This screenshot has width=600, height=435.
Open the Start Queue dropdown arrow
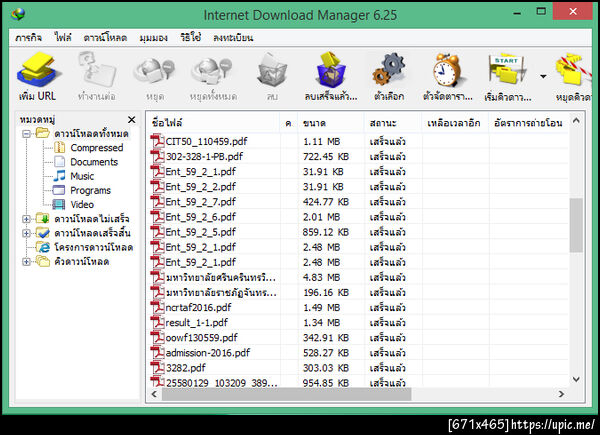pyautogui.click(x=543, y=77)
